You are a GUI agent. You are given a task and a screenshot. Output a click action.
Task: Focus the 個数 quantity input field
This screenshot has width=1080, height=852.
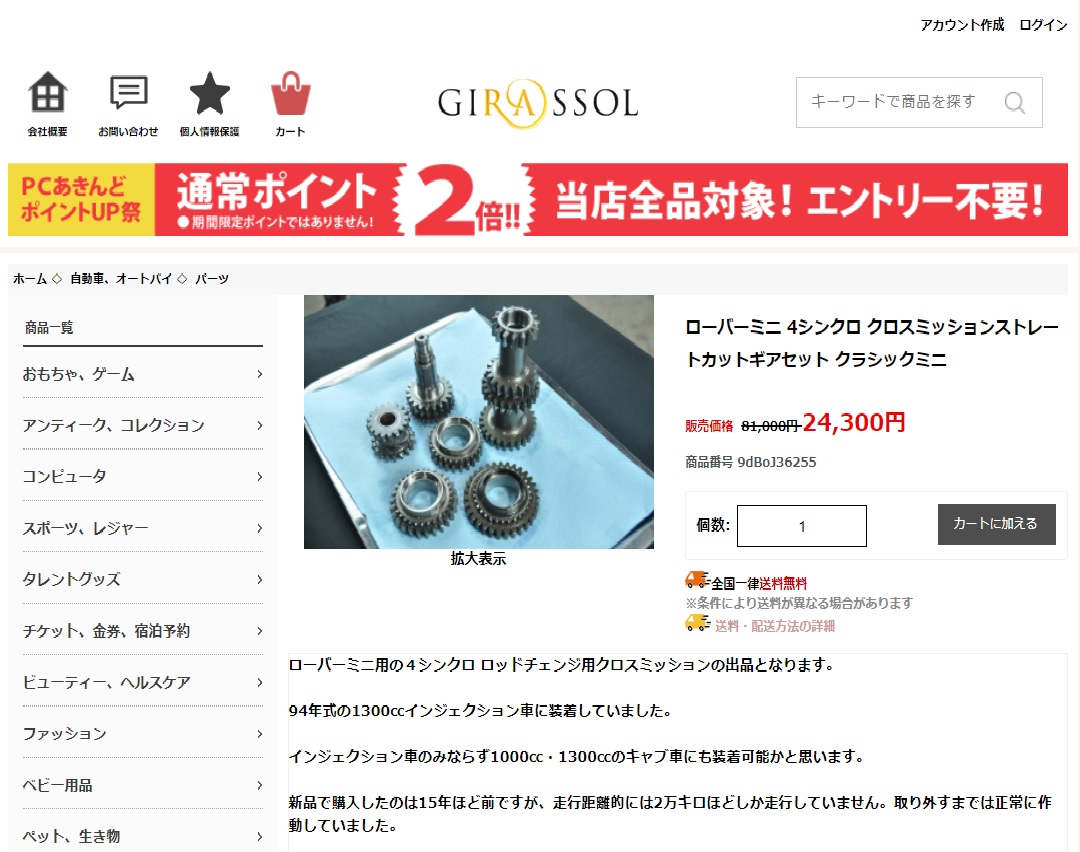coord(802,526)
